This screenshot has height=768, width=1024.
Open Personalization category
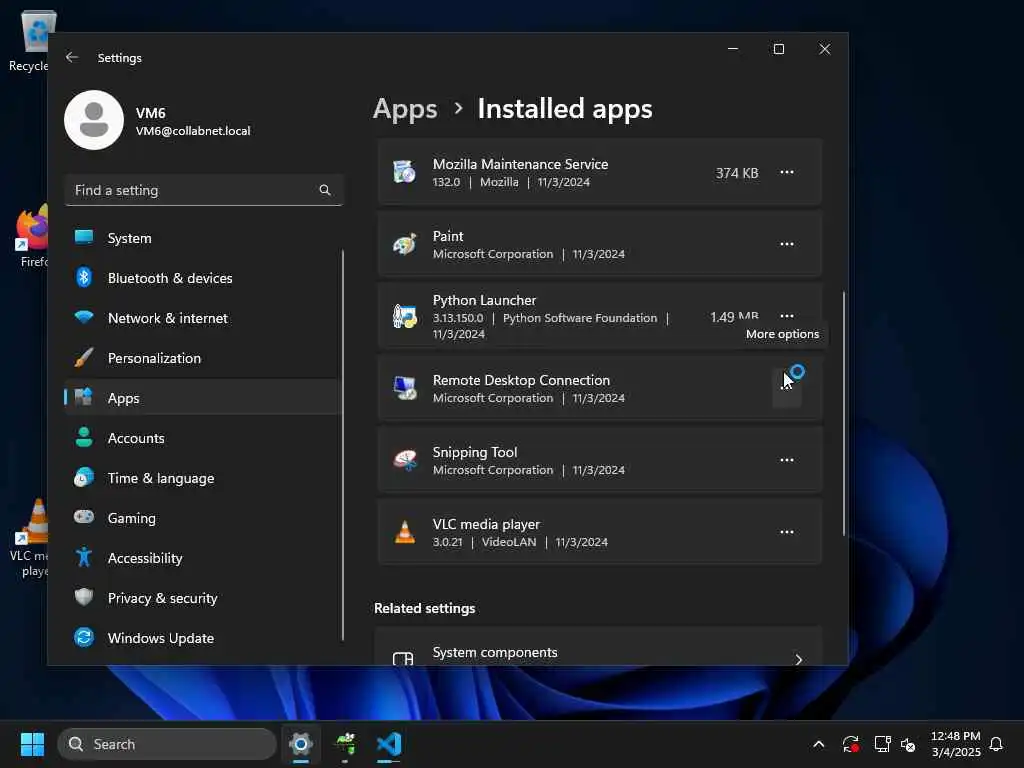pos(203,358)
